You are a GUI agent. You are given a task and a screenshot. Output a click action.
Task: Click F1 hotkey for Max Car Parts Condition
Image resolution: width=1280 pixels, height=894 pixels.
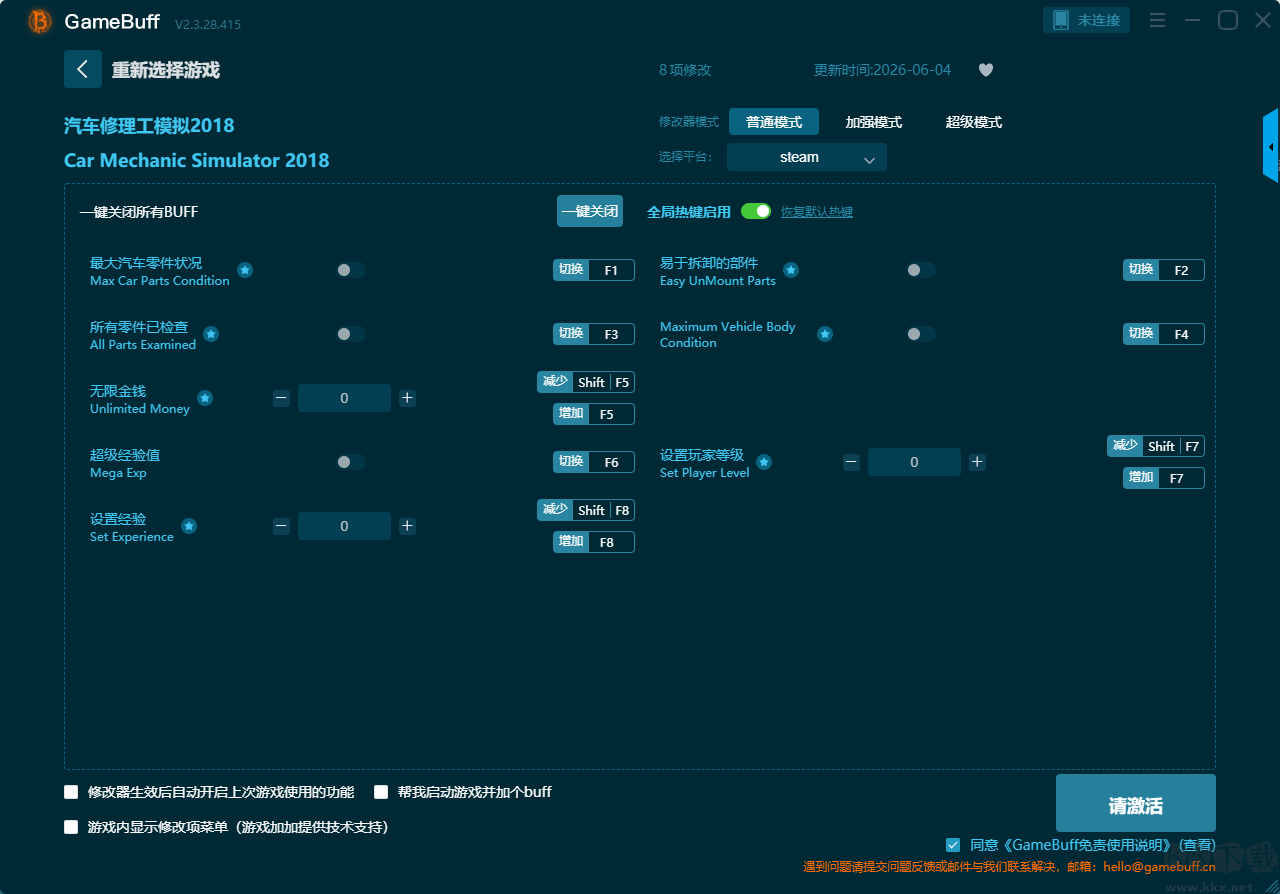click(594, 270)
